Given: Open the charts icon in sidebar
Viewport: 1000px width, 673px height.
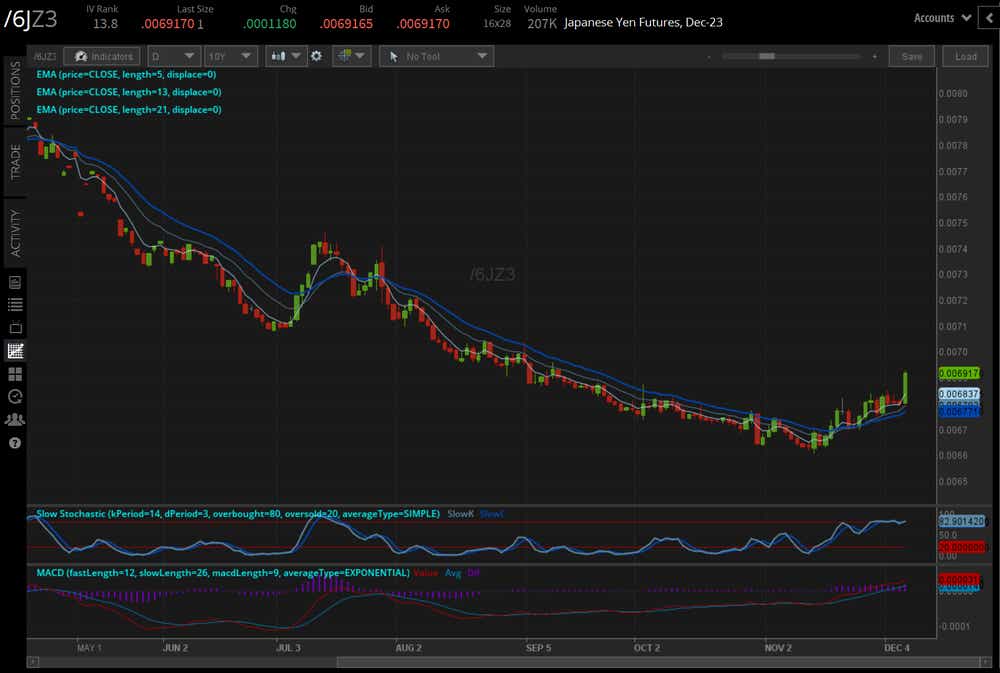Looking at the screenshot, I should [15, 350].
